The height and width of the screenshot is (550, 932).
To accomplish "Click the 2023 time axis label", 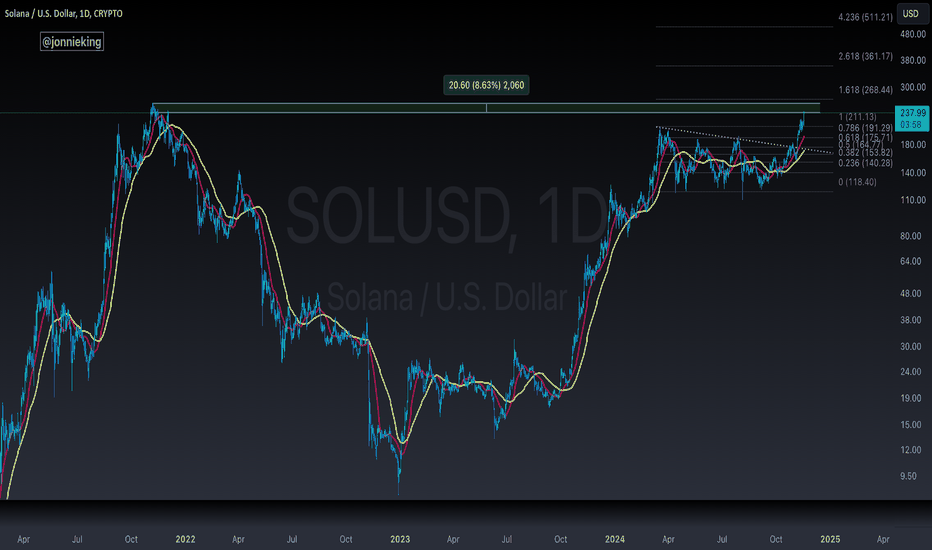I will click(400, 539).
